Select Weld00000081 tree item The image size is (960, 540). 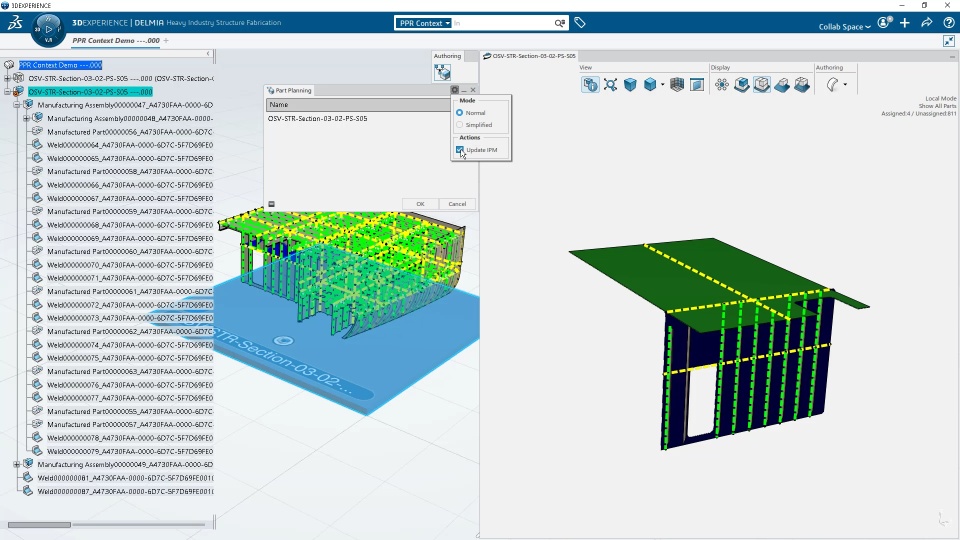126,478
